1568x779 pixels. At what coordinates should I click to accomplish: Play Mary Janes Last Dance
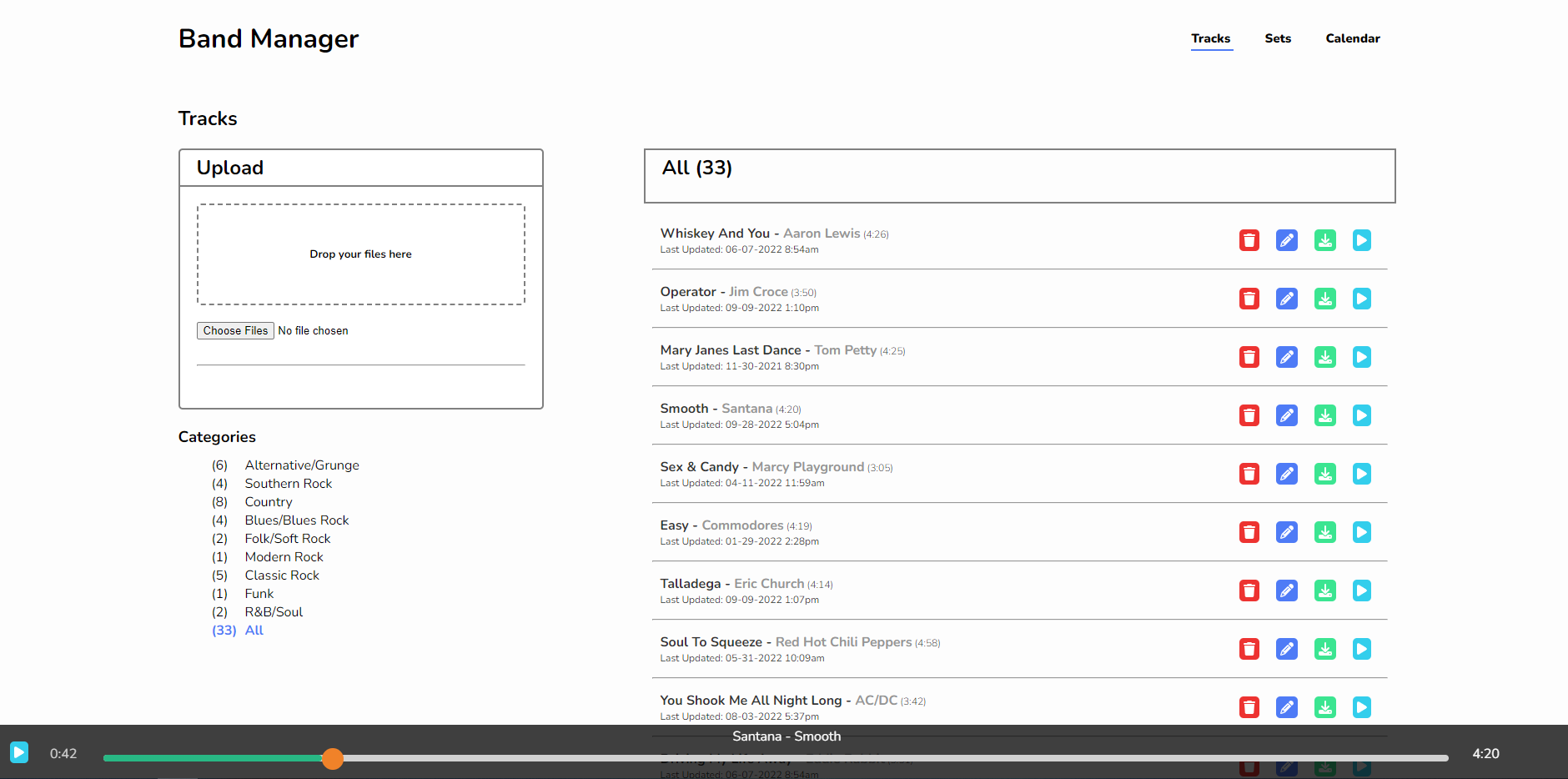pos(1362,357)
